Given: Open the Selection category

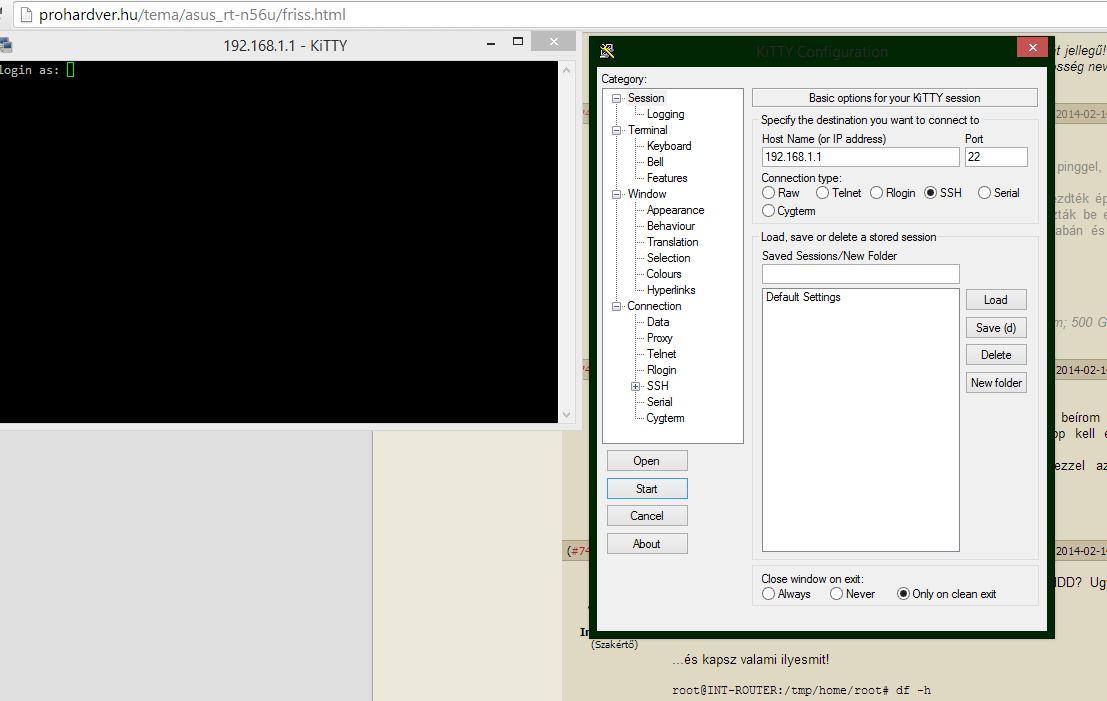Looking at the screenshot, I should pyautogui.click(x=668, y=258).
